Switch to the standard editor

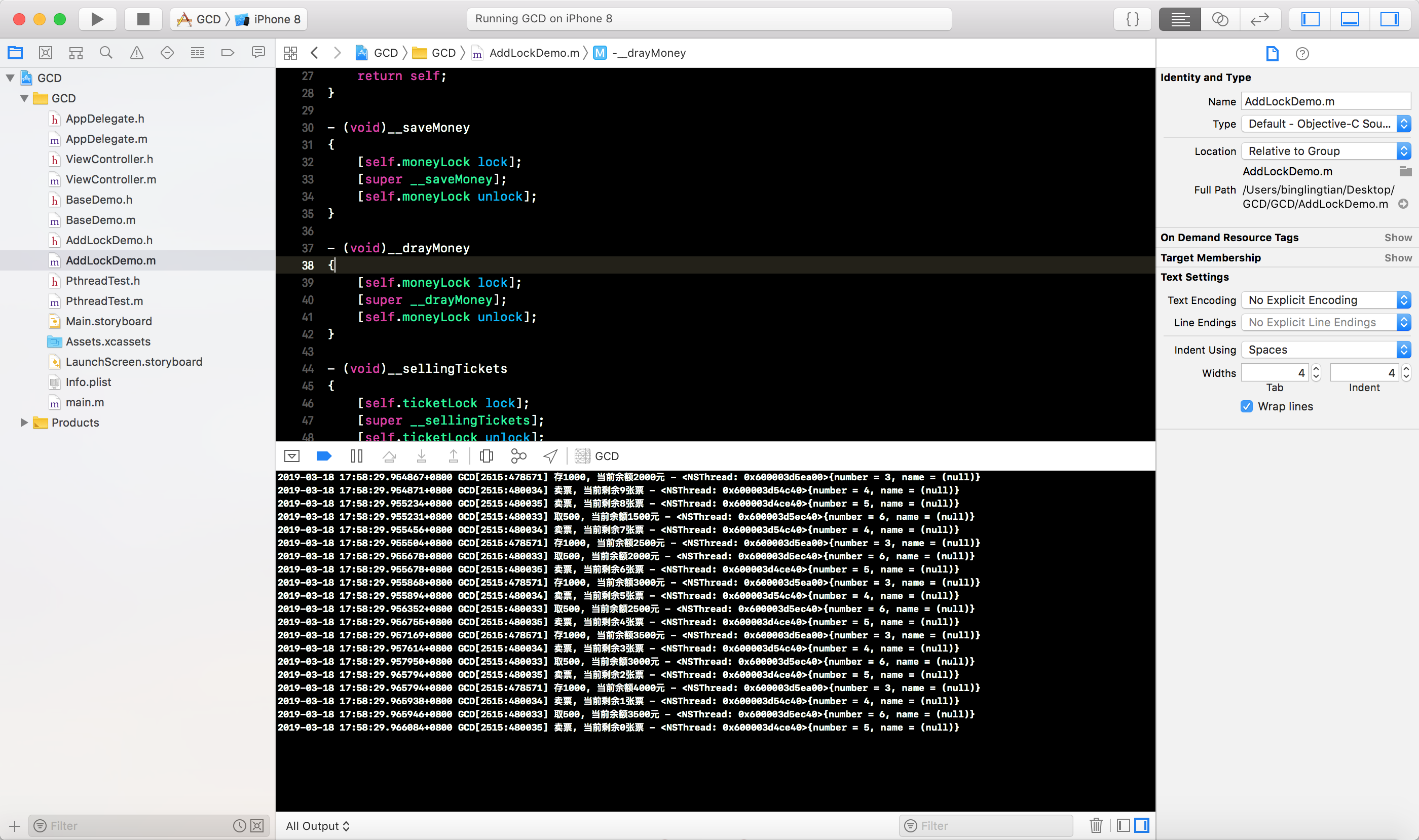(1179, 19)
